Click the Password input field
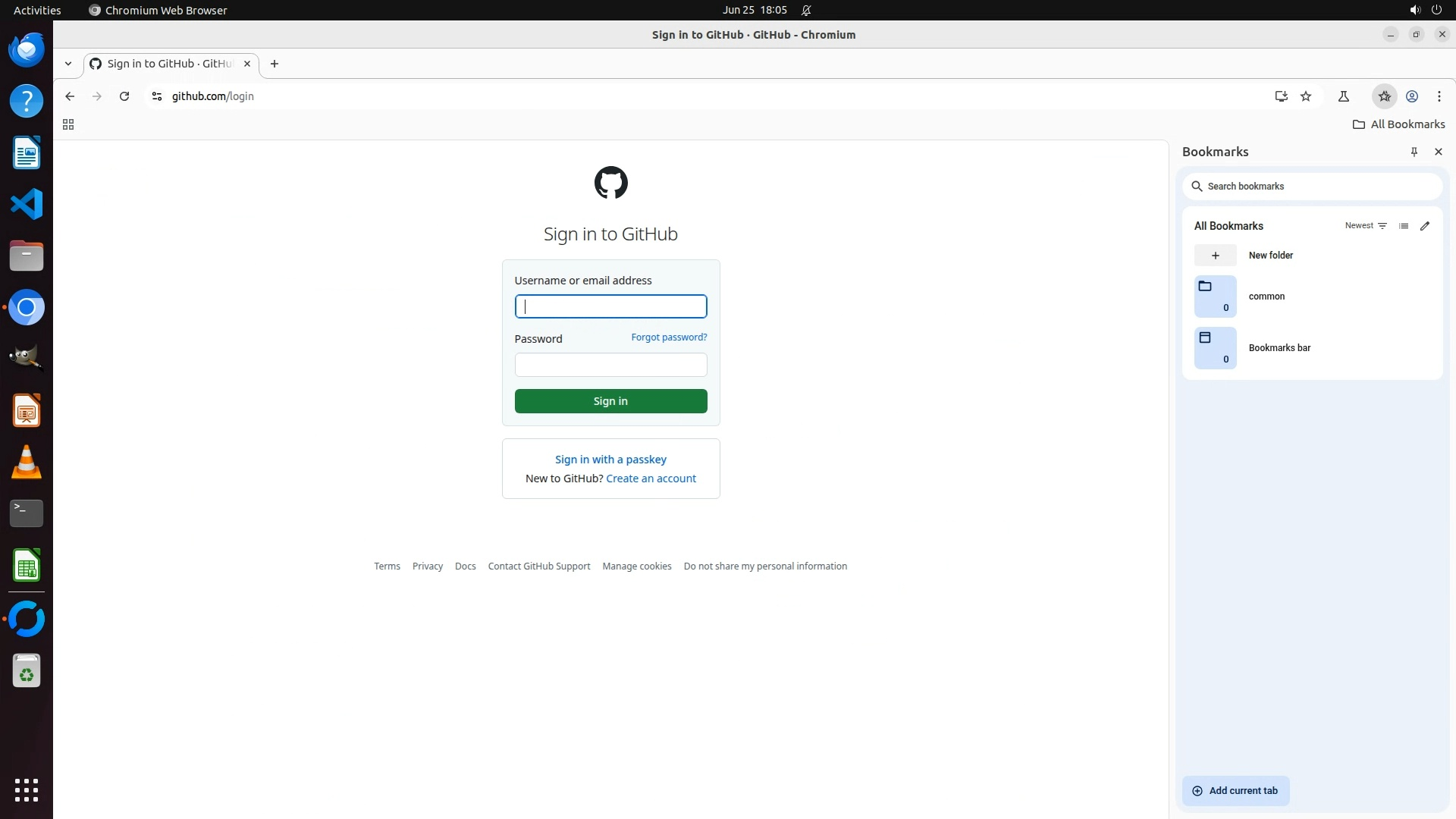Screen dimensions: 1456x819 pos(610,365)
